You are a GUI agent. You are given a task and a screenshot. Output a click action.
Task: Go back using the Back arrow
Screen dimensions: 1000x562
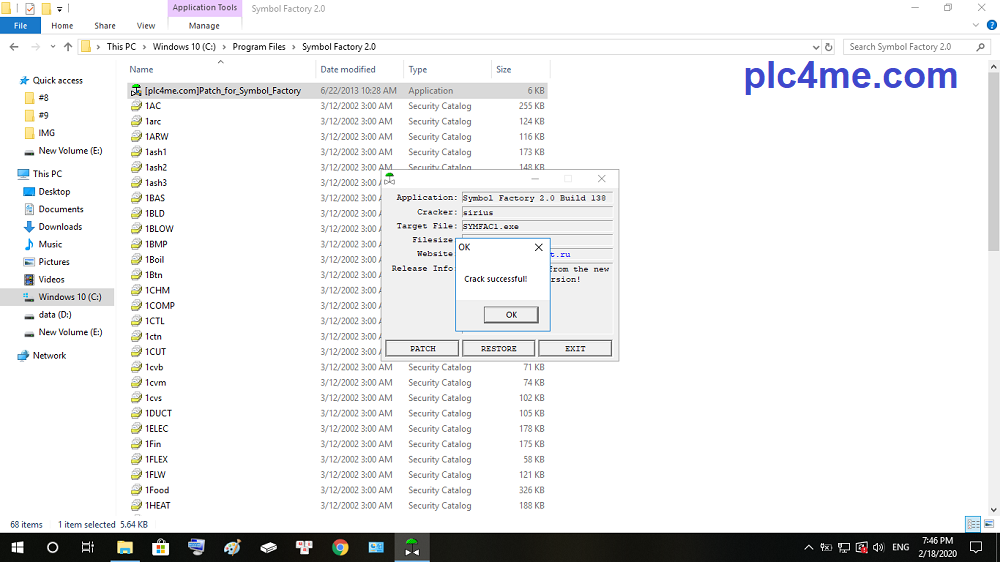coord(13,47)
